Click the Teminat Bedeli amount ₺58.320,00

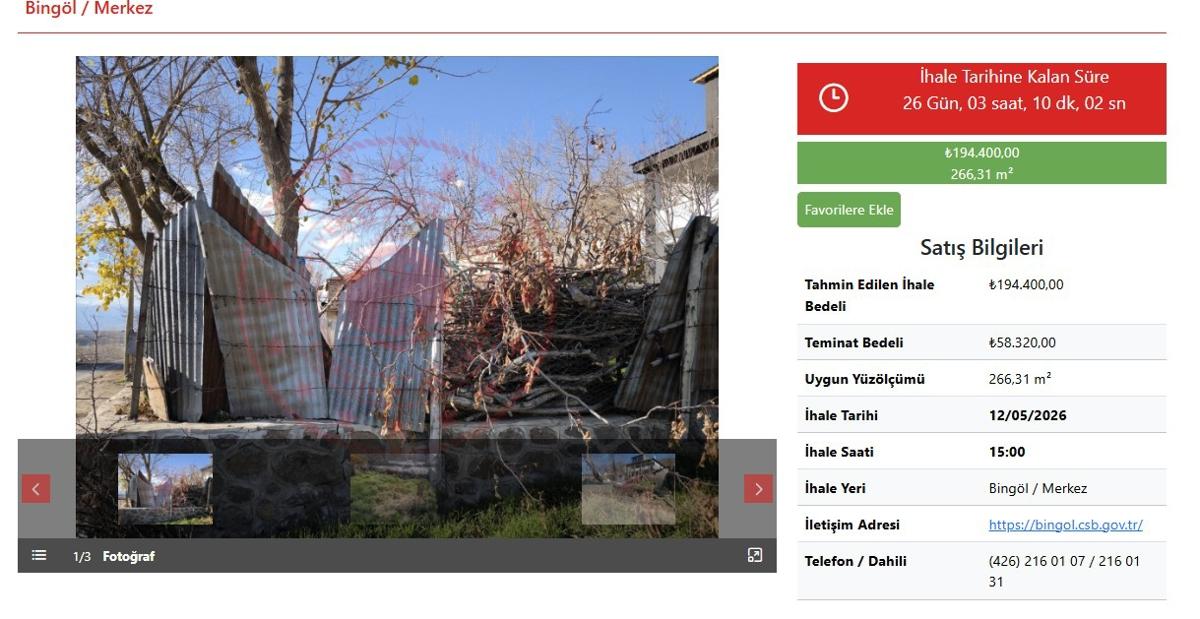point(1022,343)
